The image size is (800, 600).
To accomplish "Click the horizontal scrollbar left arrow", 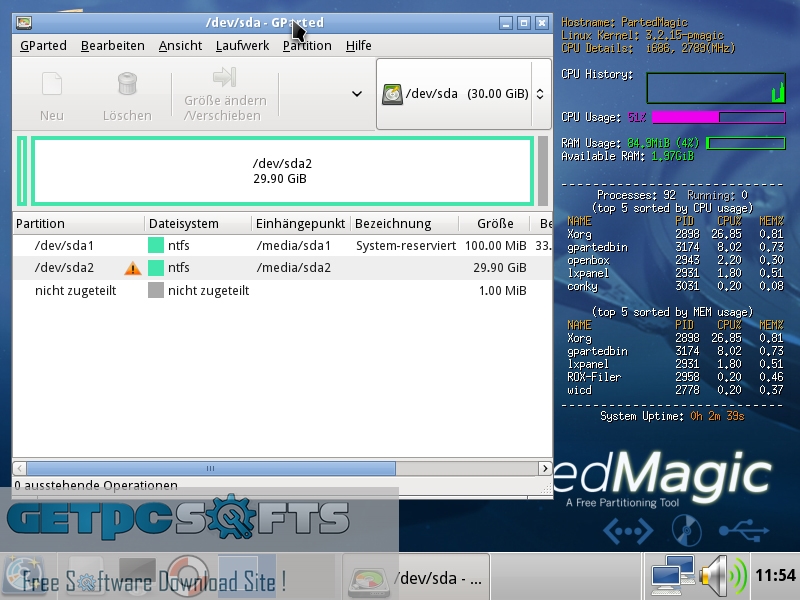I will pyautogui.click(x=19, y=468).
